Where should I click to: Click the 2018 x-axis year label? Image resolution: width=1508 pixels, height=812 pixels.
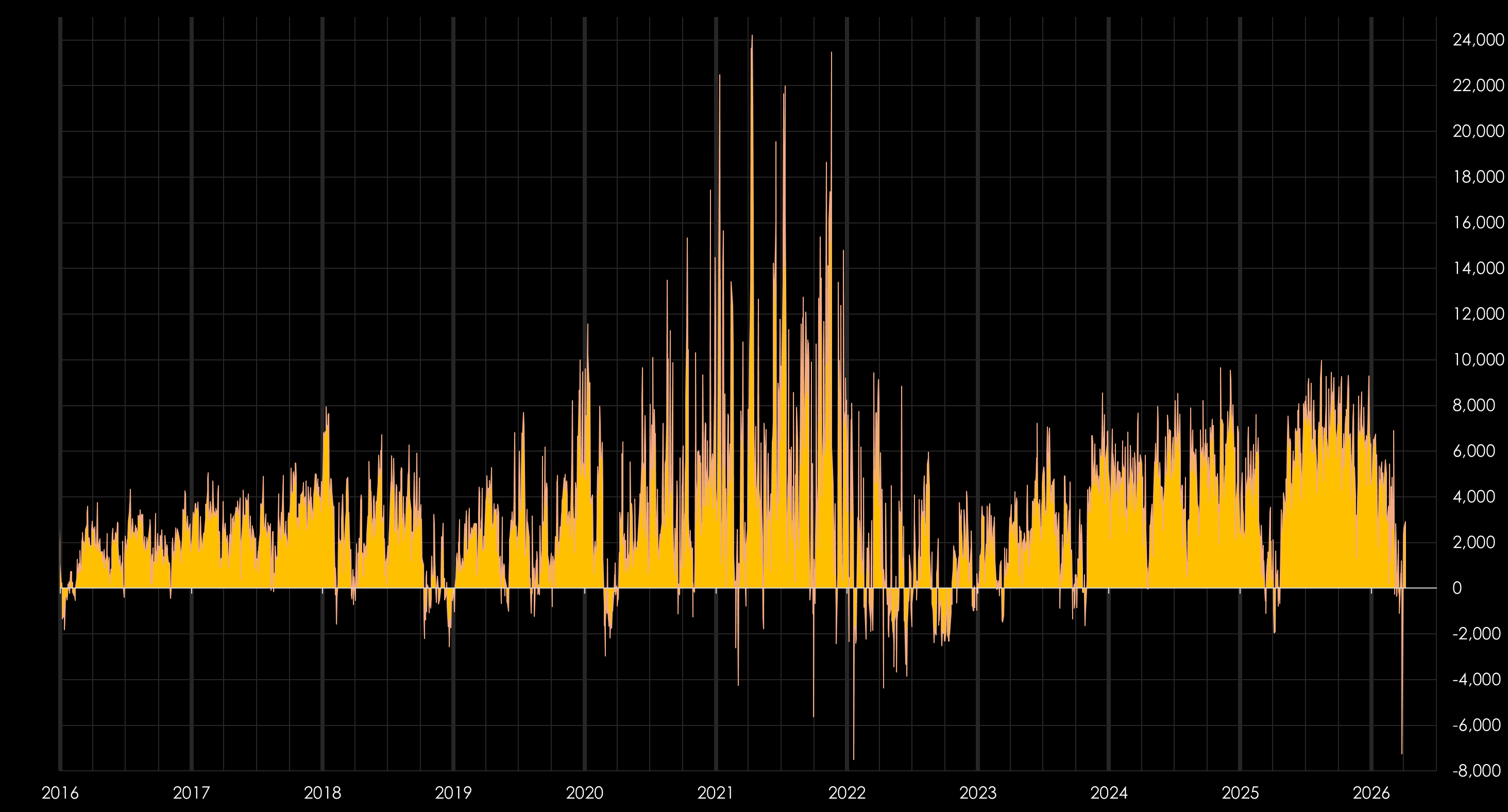coord(322,793)
